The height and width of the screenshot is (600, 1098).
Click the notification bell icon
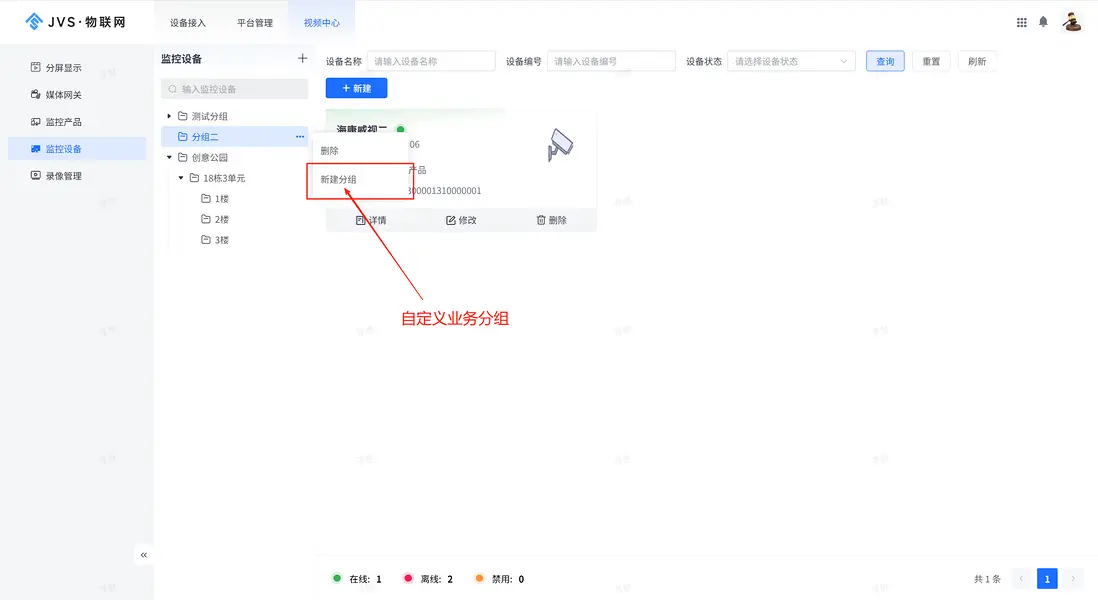click(1042, 20)
